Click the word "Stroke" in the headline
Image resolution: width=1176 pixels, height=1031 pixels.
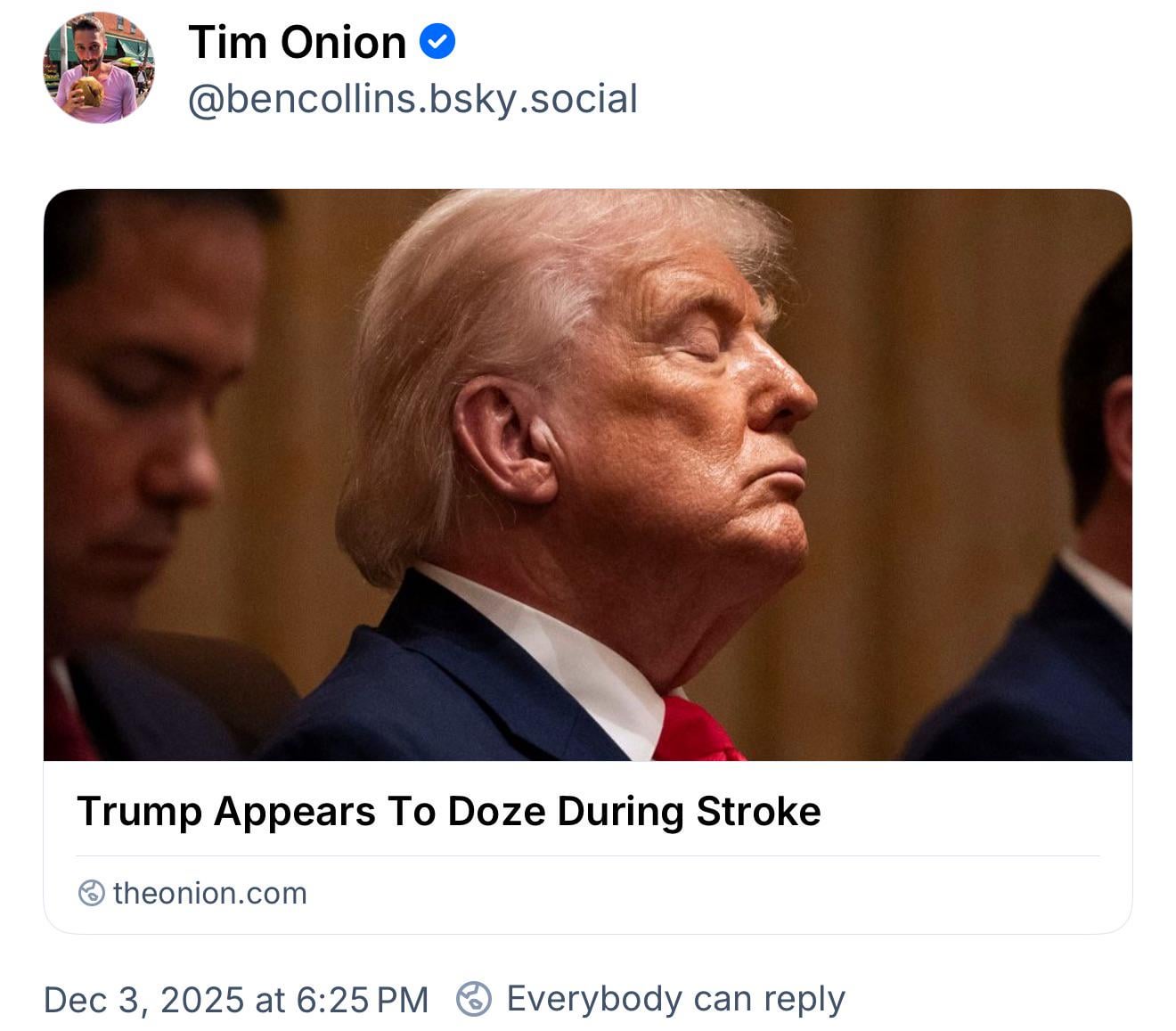pos(758,811)
